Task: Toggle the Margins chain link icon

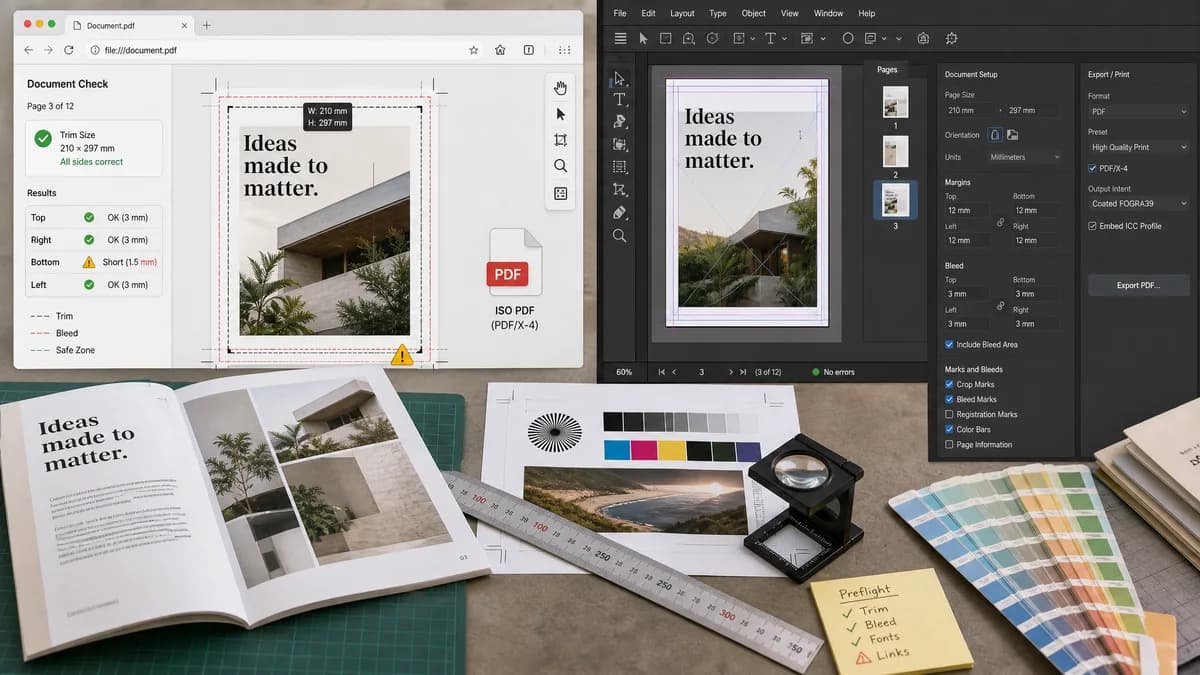Action: pos(1000,223)
